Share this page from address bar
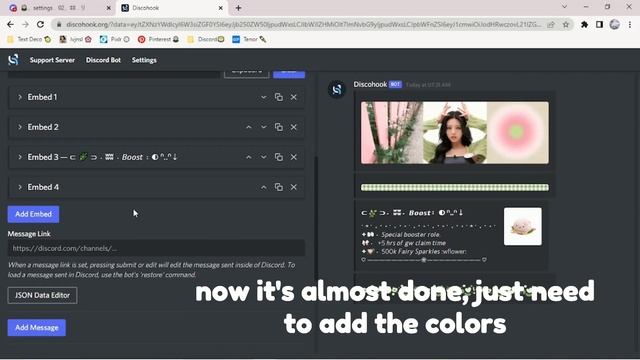 click(x=551, y=24)
